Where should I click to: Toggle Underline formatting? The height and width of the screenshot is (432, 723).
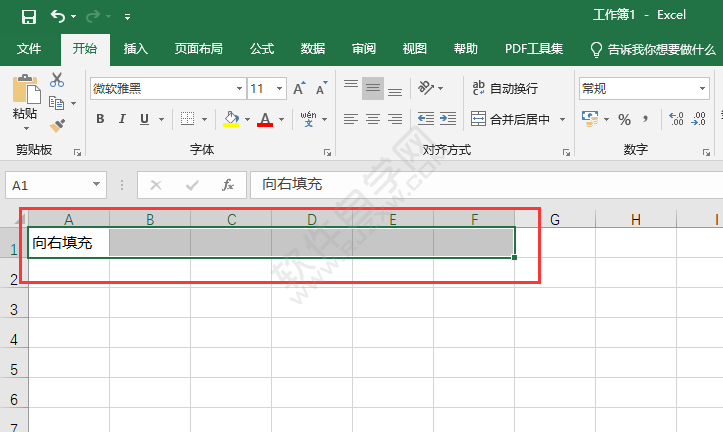144,119
